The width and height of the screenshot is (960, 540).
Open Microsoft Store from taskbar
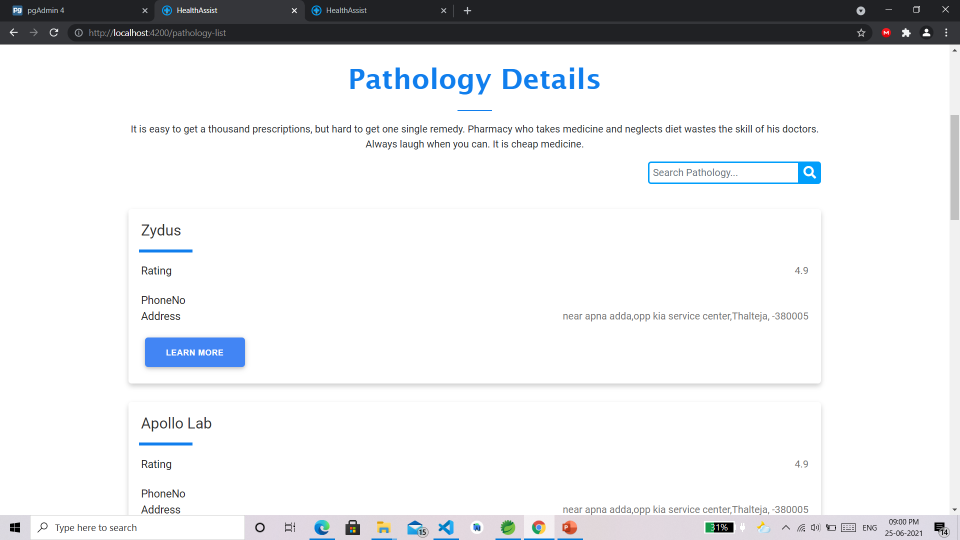352,527
